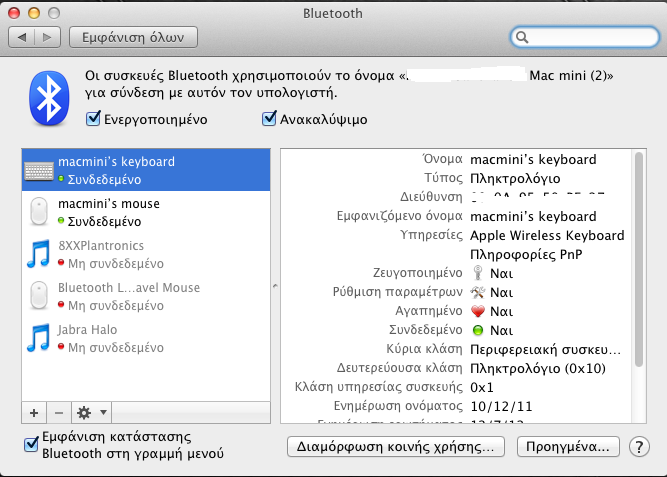Click the details pane vertical scrollbar

(x=638, y=260)
